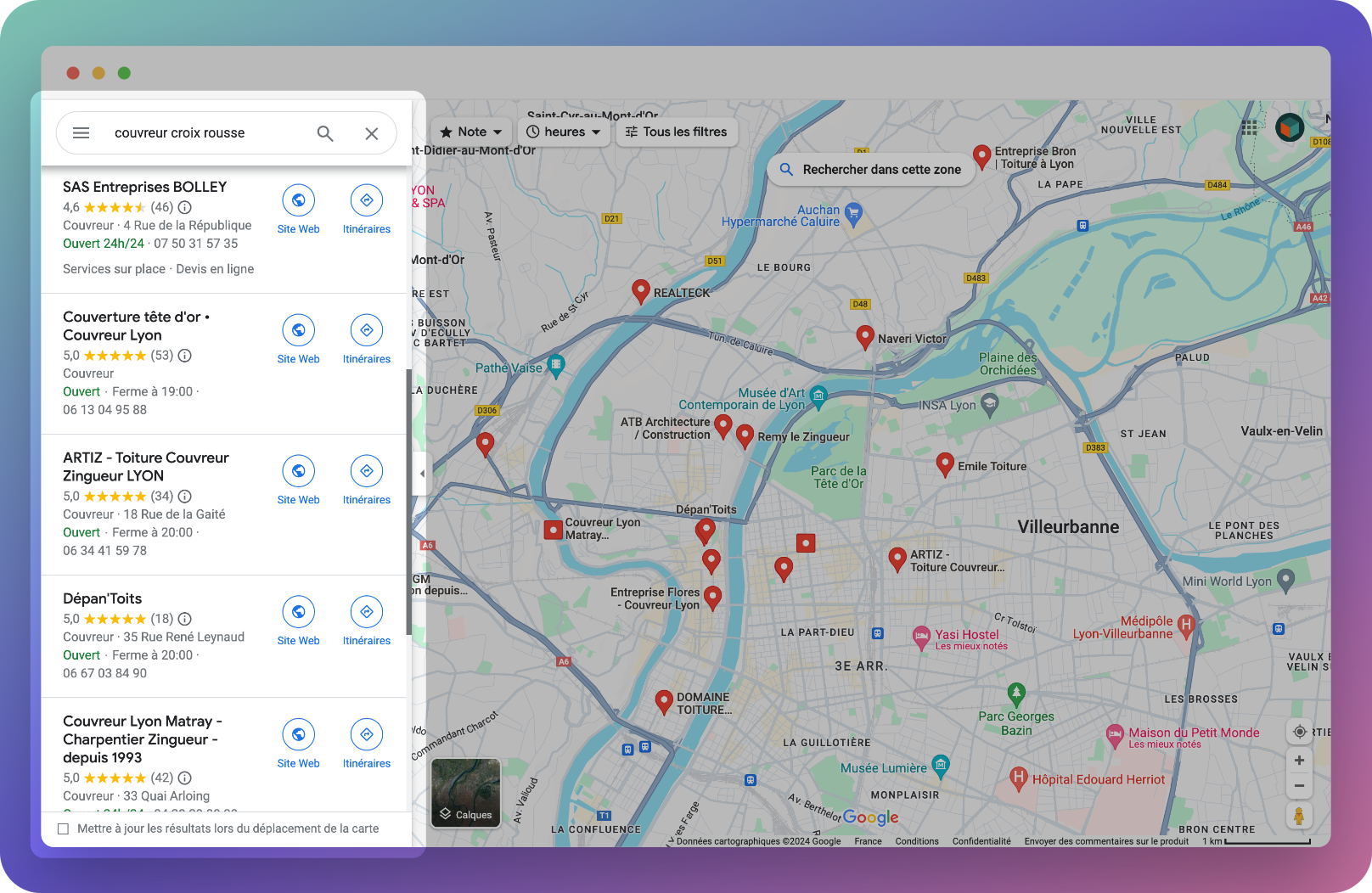Open the Note rating filter dropdown
This screenshot has height=893, width=1372.
[x=472, y=132]
